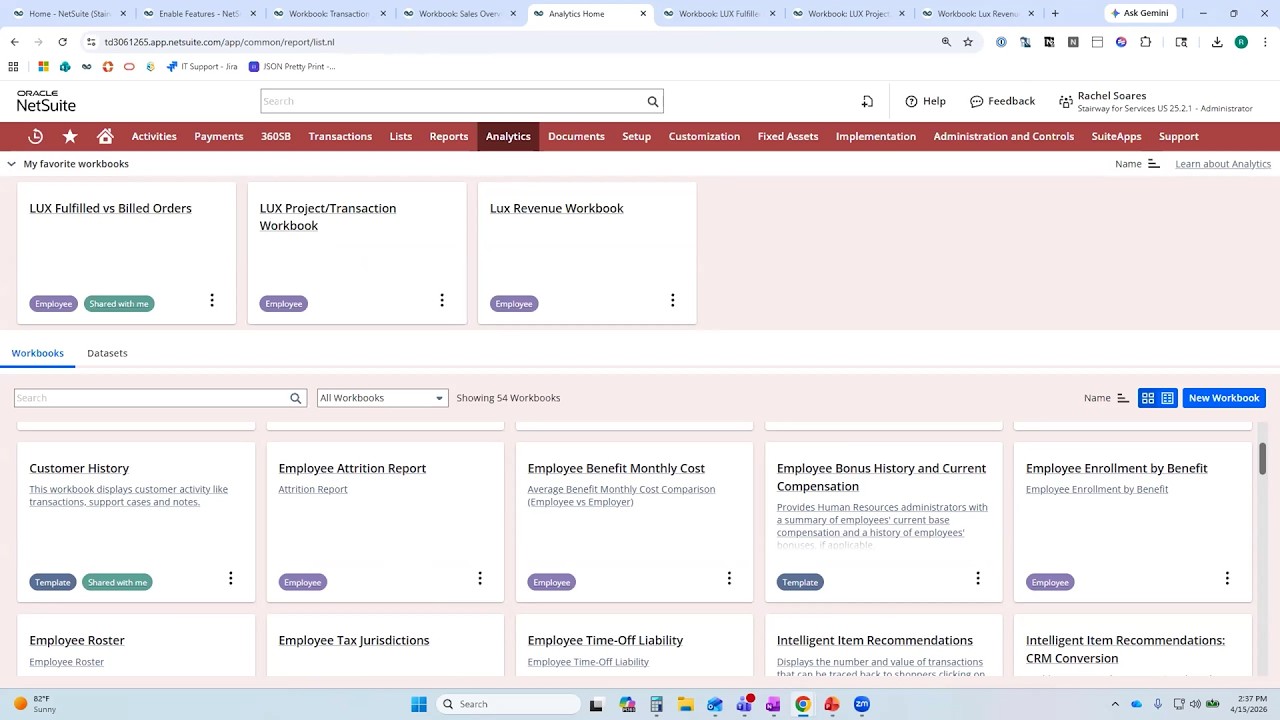Open the Customization menu

704,136
